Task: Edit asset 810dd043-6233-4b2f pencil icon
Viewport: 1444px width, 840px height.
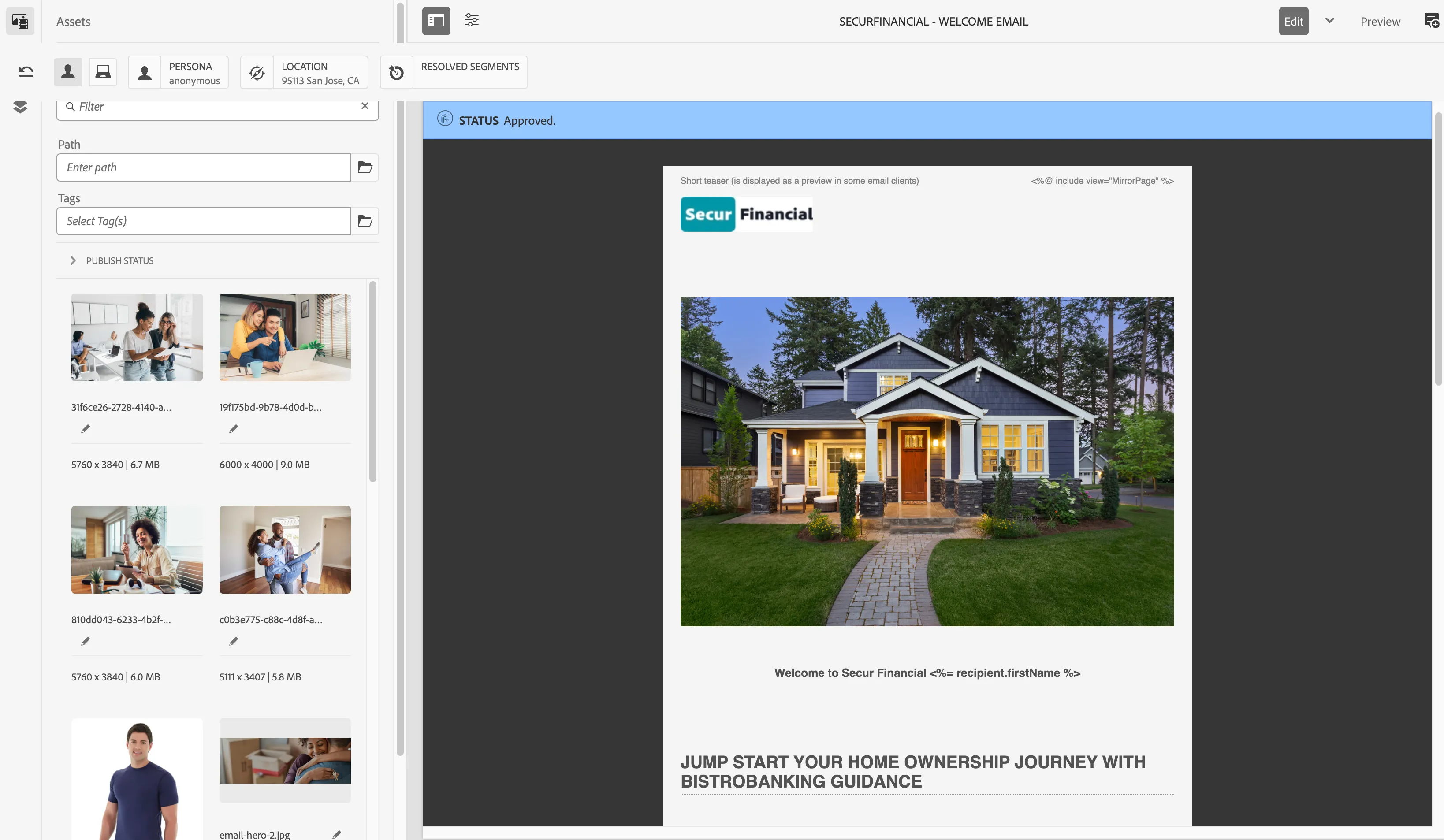Action: pyautogui.click(x=86, y=641)
